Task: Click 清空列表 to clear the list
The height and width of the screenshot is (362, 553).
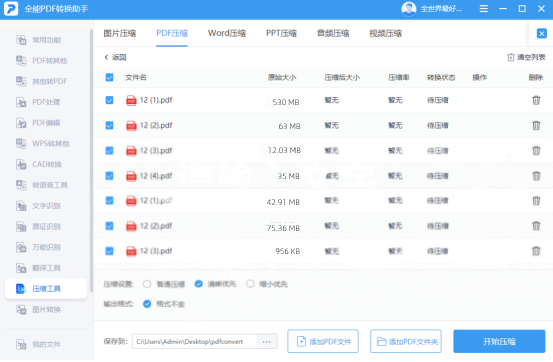Action: (526, 57)
